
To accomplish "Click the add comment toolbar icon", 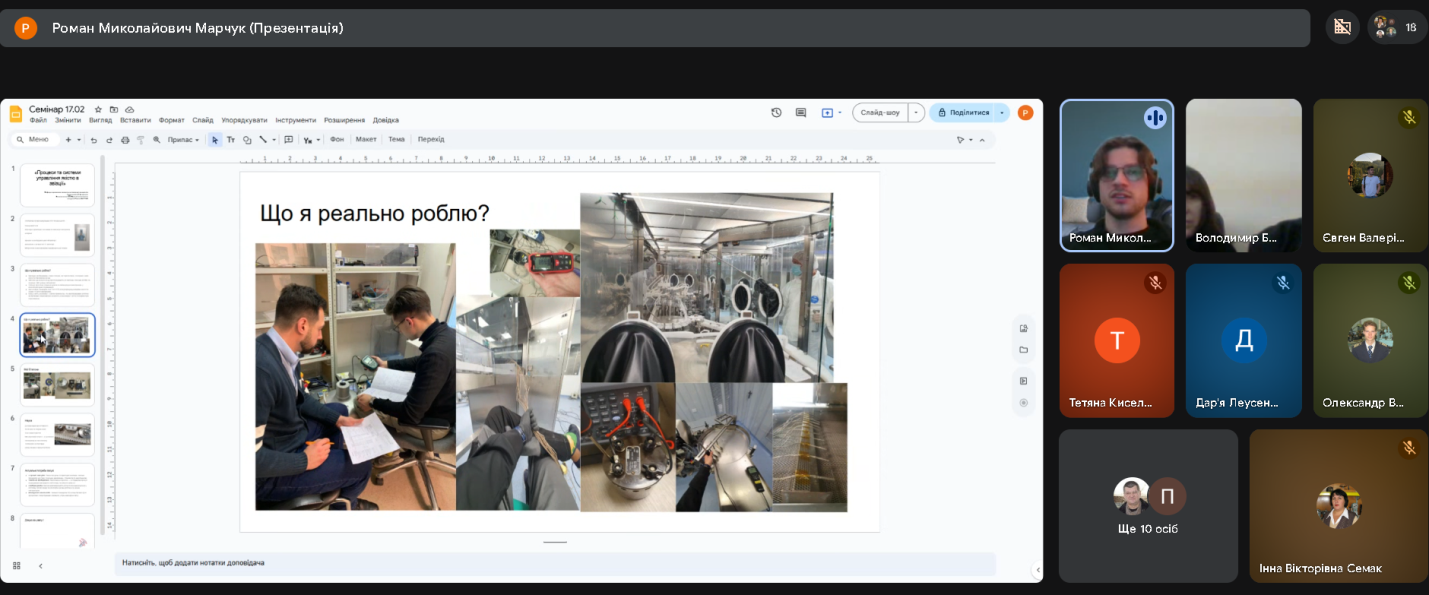I will (289, 140).
